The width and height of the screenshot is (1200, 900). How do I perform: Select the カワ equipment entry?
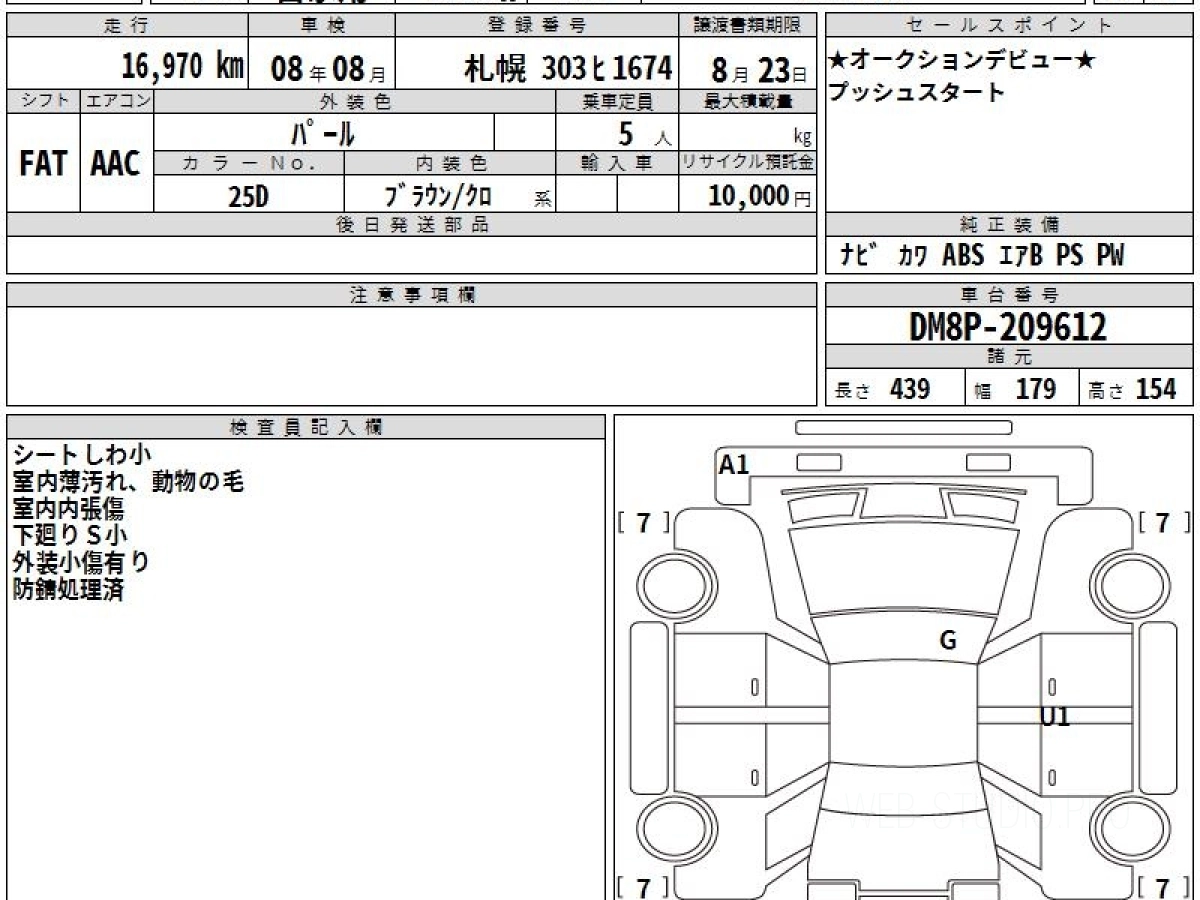[x=912, y=256]
